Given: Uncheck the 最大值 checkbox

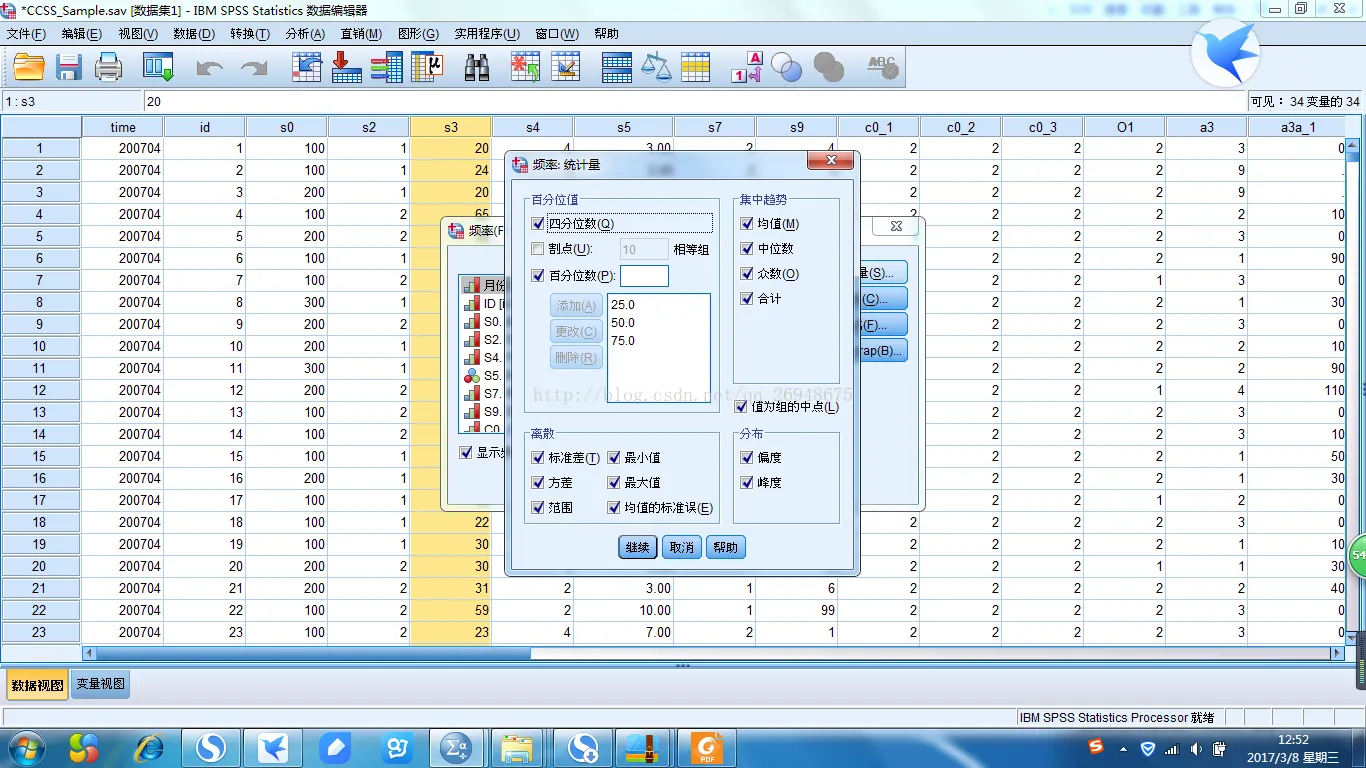Looking at the screenshot, I should pos(614,483).
